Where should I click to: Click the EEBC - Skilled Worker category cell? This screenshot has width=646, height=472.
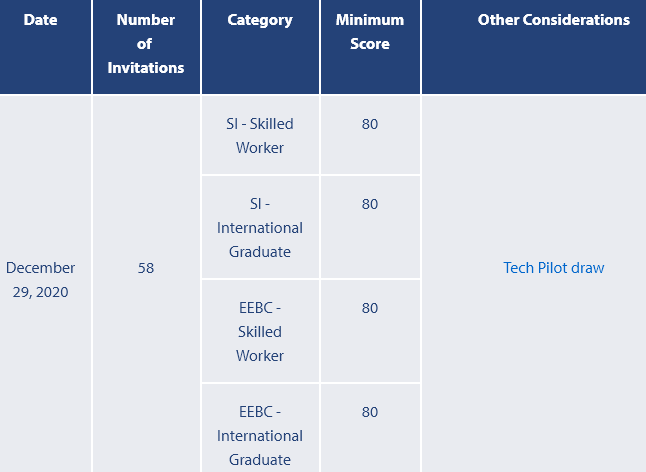260,332
